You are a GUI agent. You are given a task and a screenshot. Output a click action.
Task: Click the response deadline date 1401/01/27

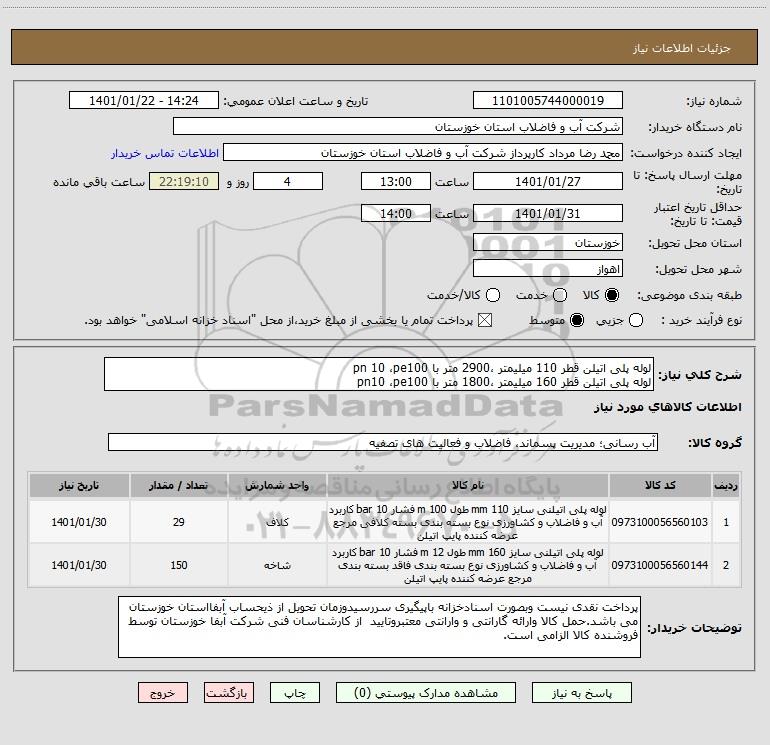point(548,182)
